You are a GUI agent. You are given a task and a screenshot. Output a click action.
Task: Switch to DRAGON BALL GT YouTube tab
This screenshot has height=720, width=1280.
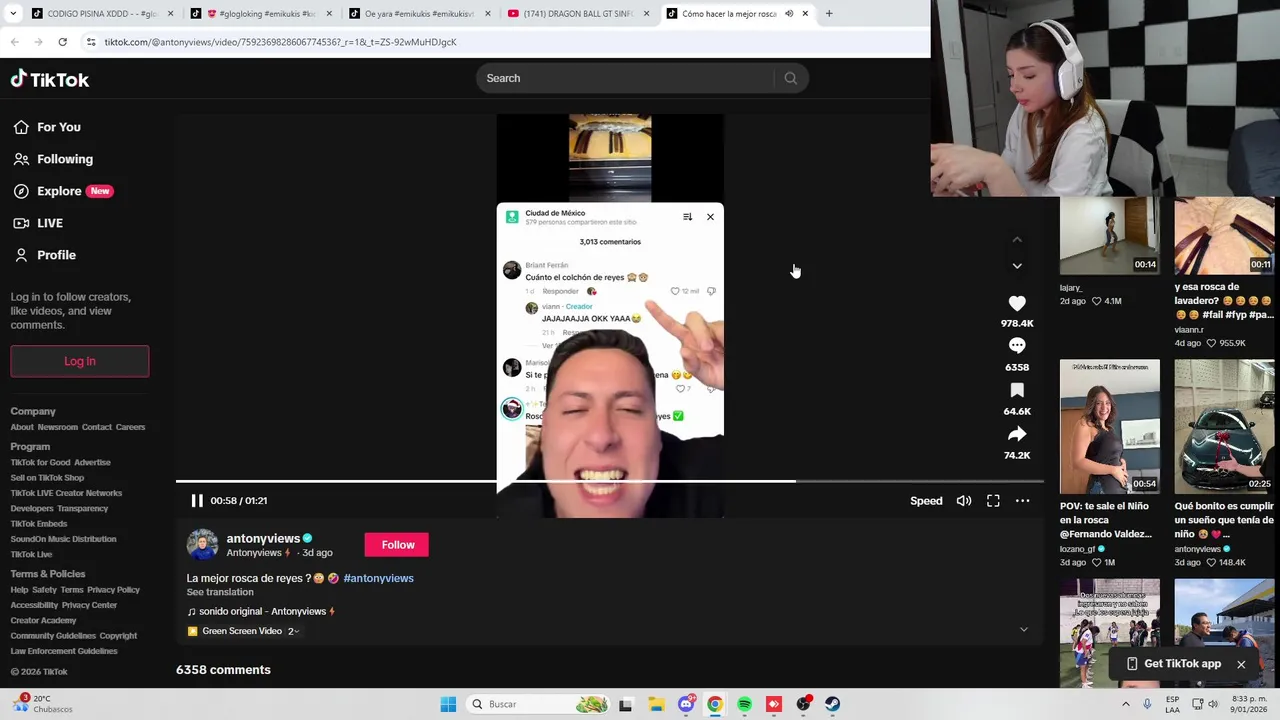click(x=577, y=14)
